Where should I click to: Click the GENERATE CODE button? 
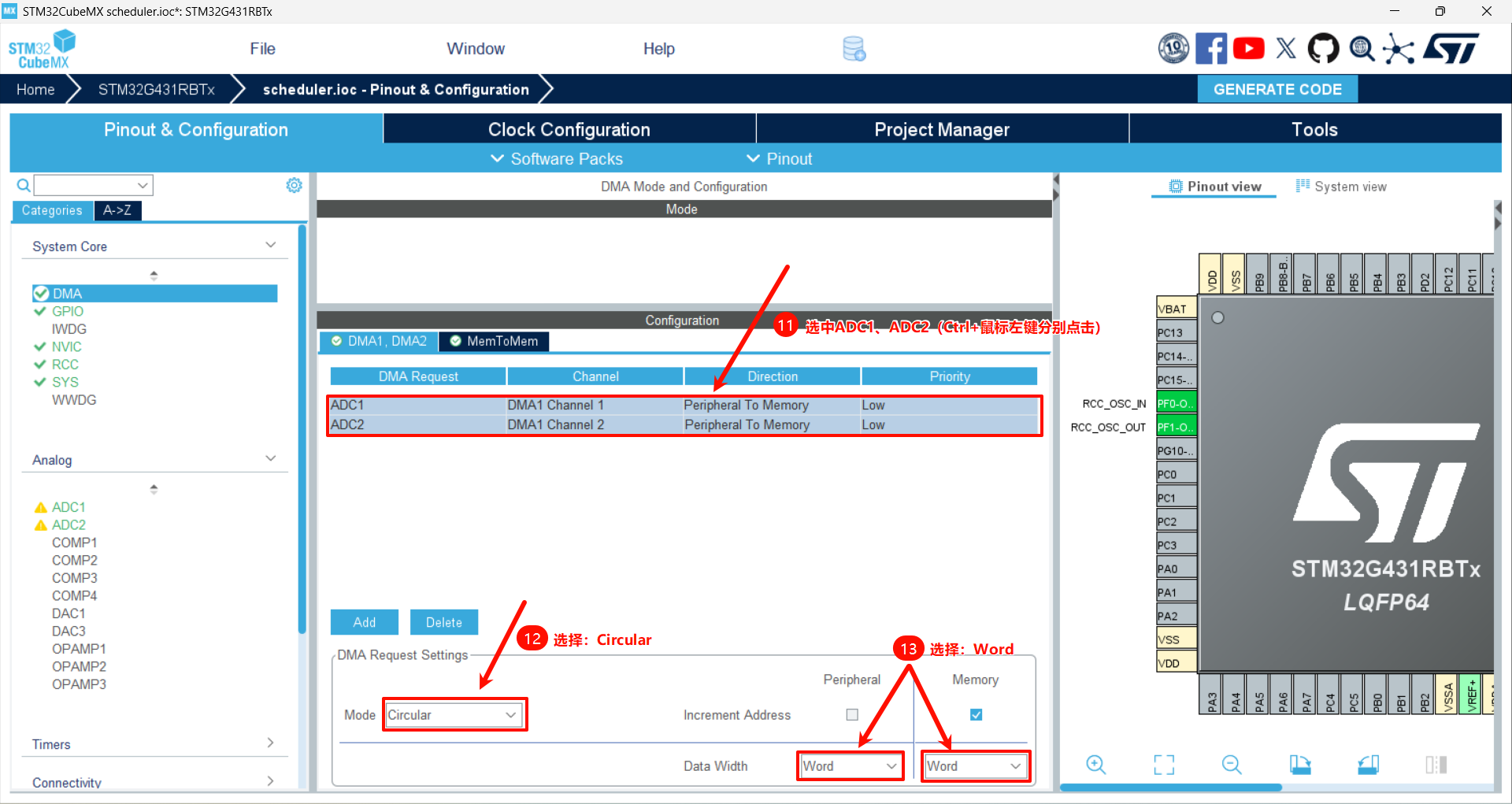(1277, 89)
